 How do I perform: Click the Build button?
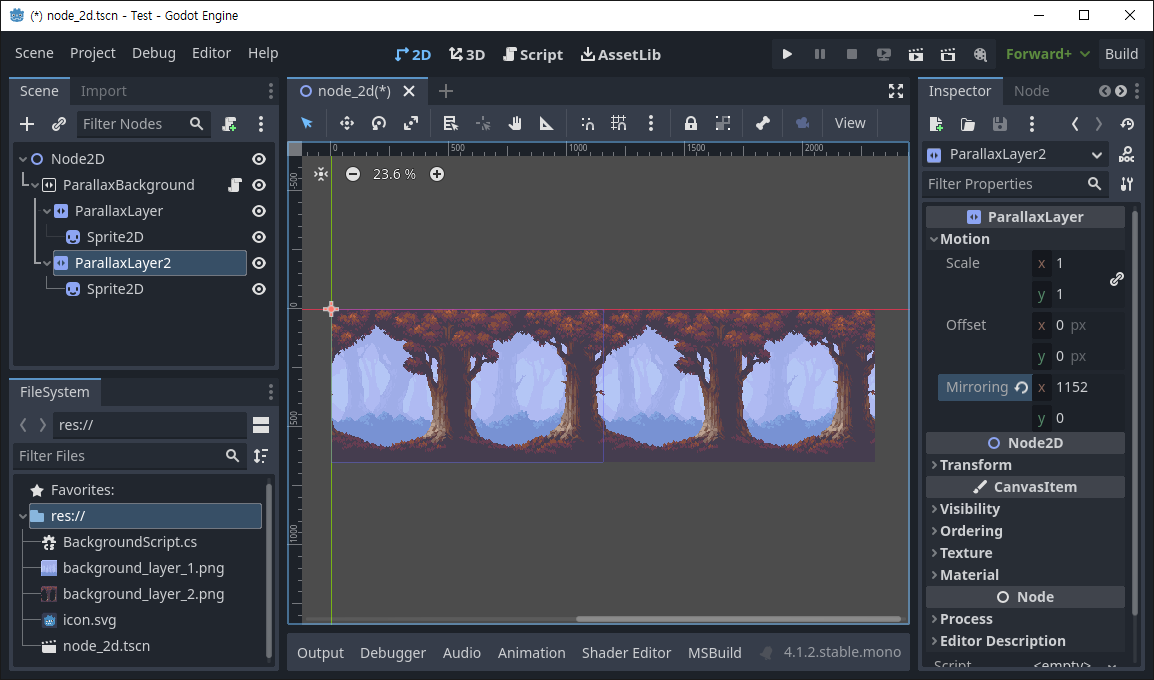(1121, 54)
